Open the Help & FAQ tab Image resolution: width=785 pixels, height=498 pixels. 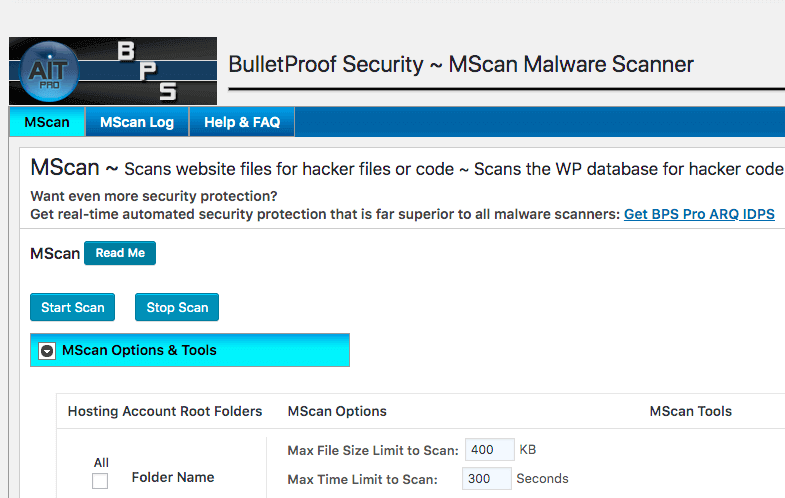click(x=242, y=122)
